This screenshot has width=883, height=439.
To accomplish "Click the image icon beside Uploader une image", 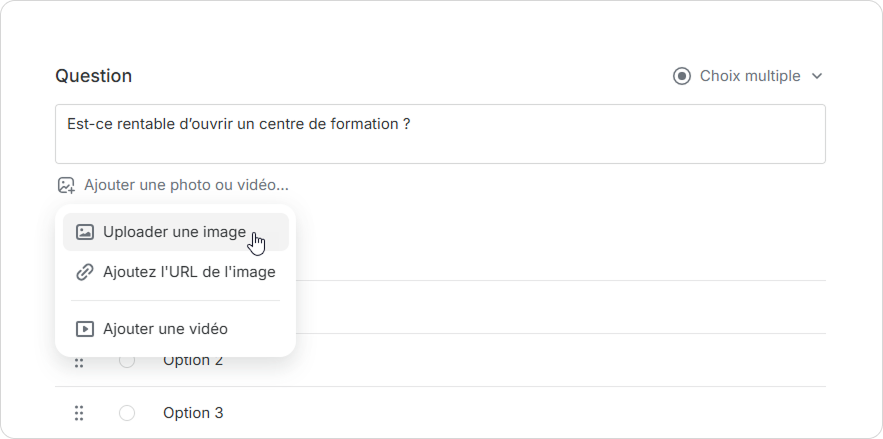I will [85, 232].
